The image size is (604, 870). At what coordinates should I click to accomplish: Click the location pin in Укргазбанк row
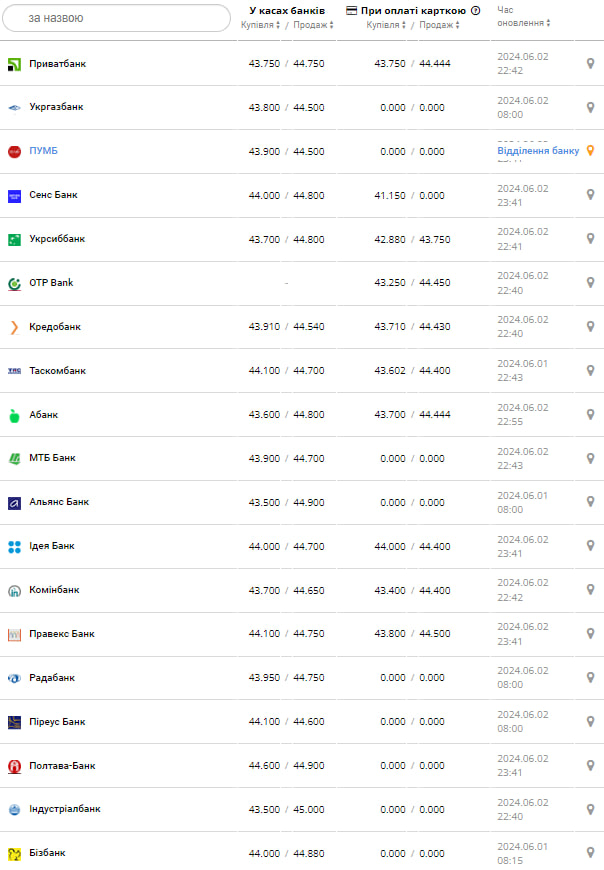pos(590,108)
